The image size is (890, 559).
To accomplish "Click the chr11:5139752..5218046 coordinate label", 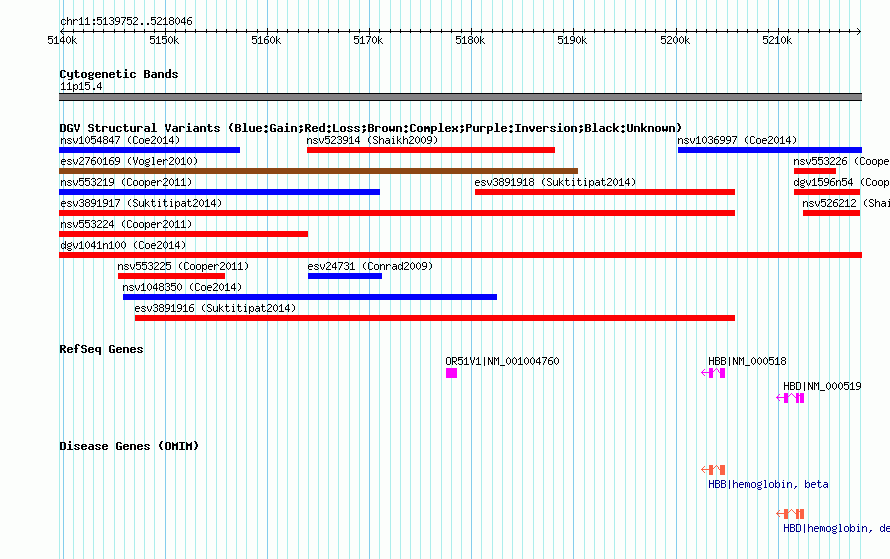I will [127, 21].
